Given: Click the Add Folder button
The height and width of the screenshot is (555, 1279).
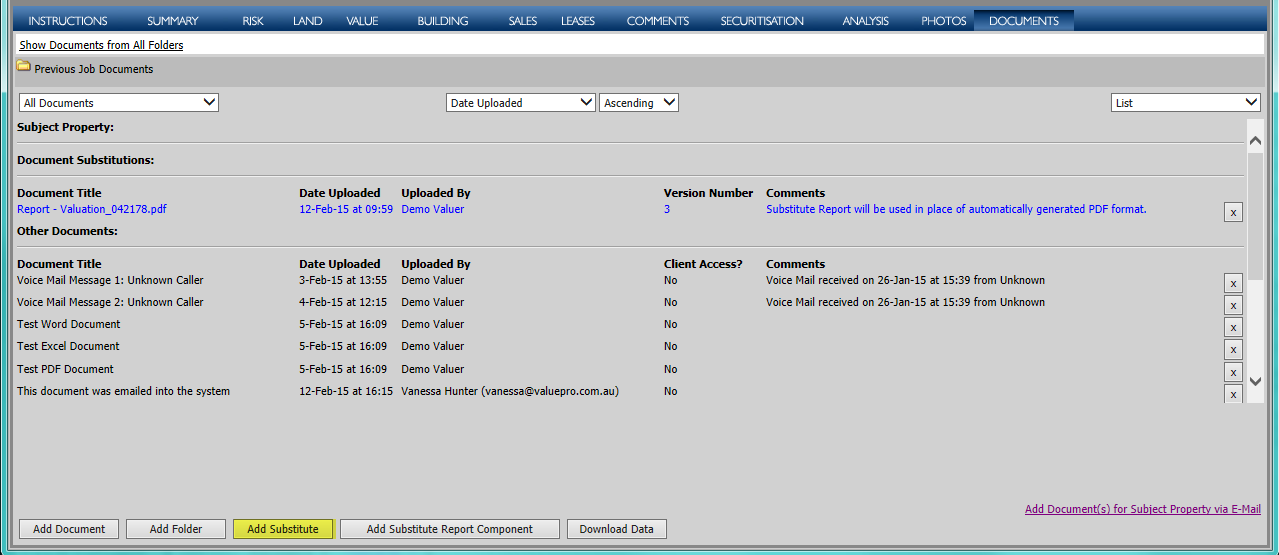Looking at the screenshot, I should [176, 529].
